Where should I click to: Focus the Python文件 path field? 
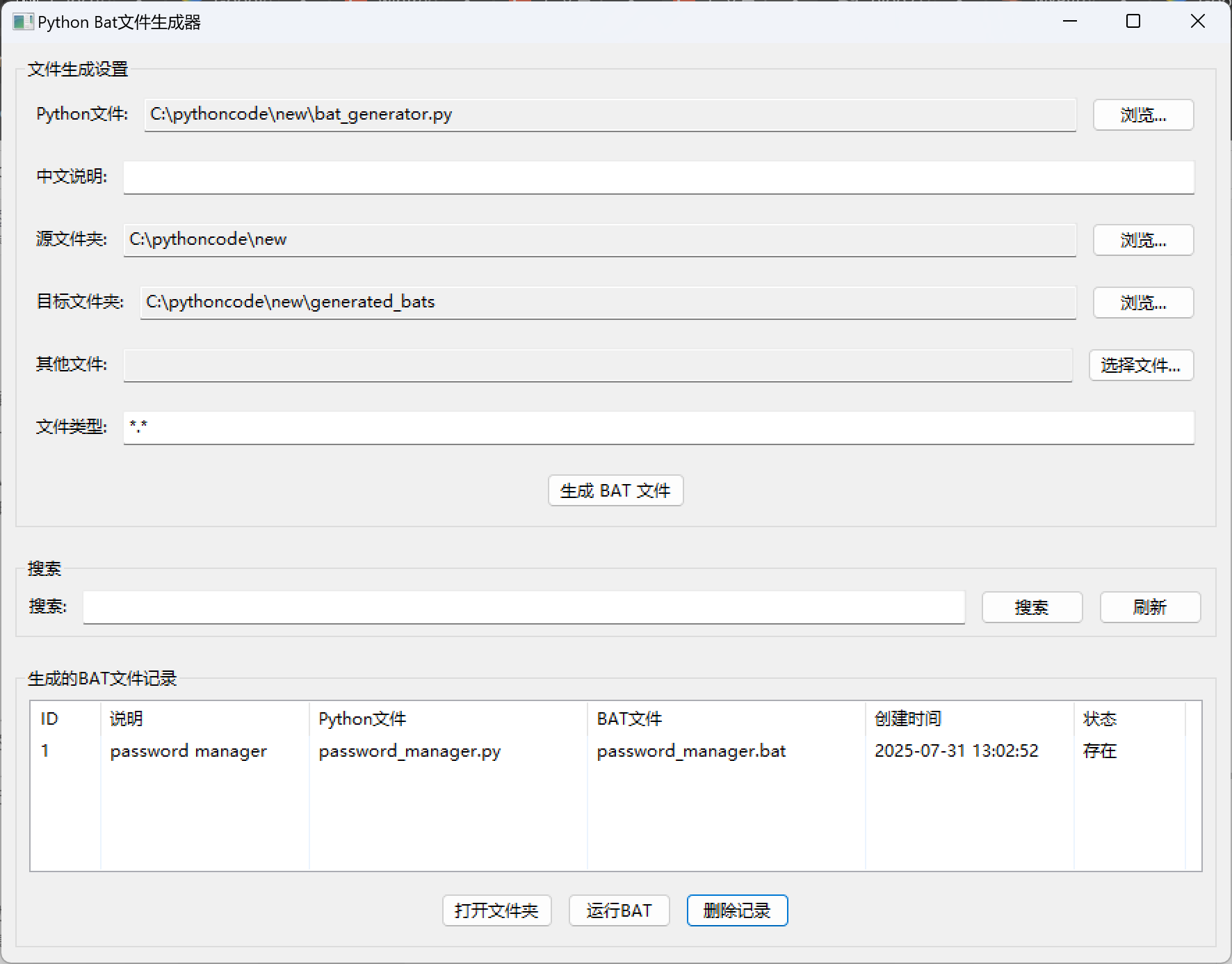[610, 115]
